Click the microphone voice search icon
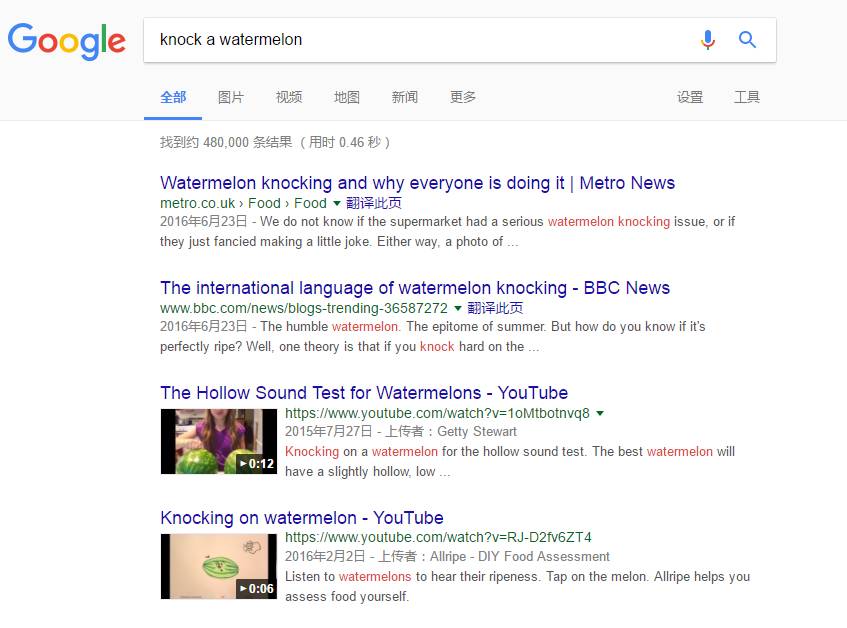 708,39
